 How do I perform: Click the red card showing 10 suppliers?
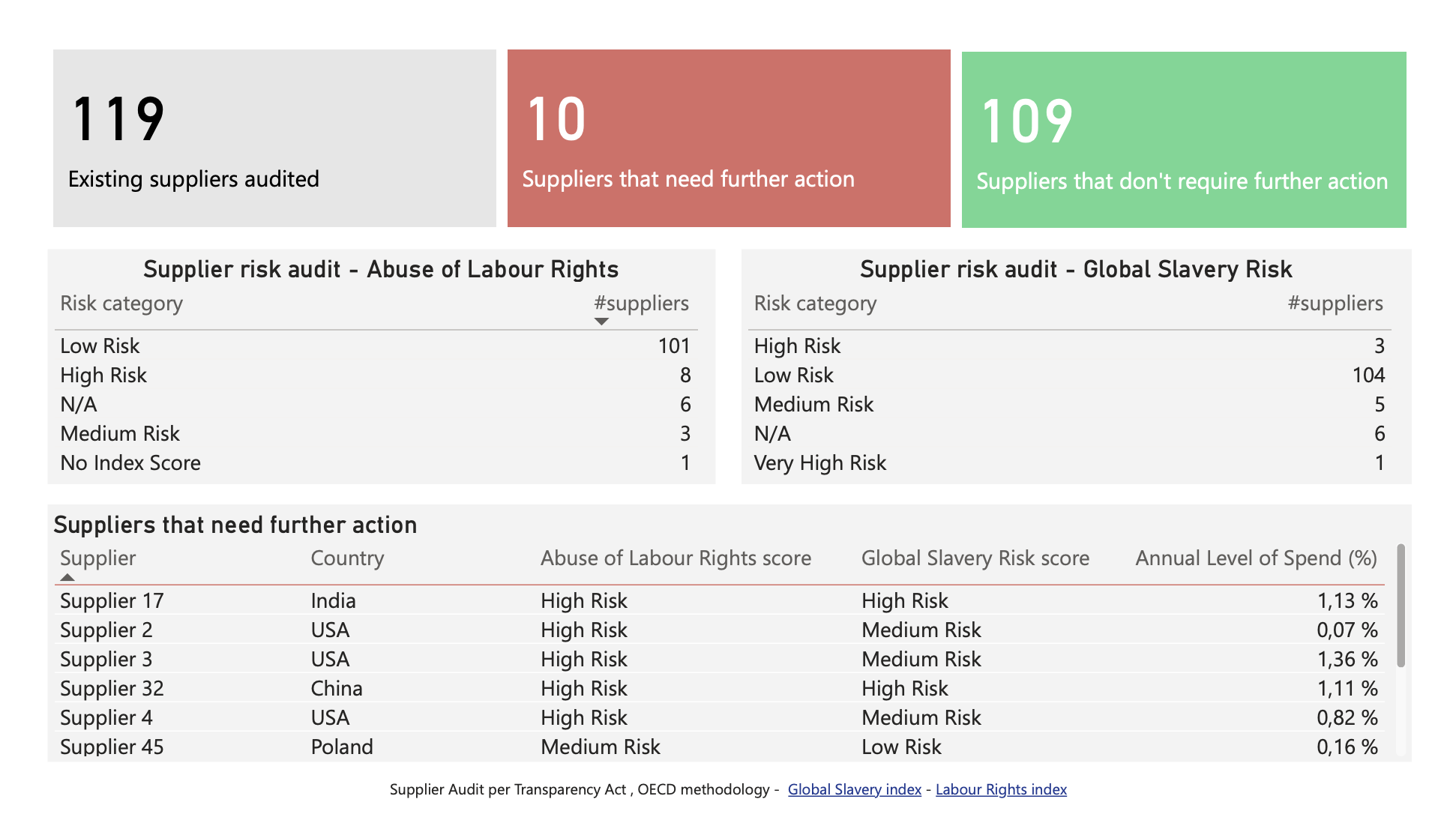(x=729, y=139)
